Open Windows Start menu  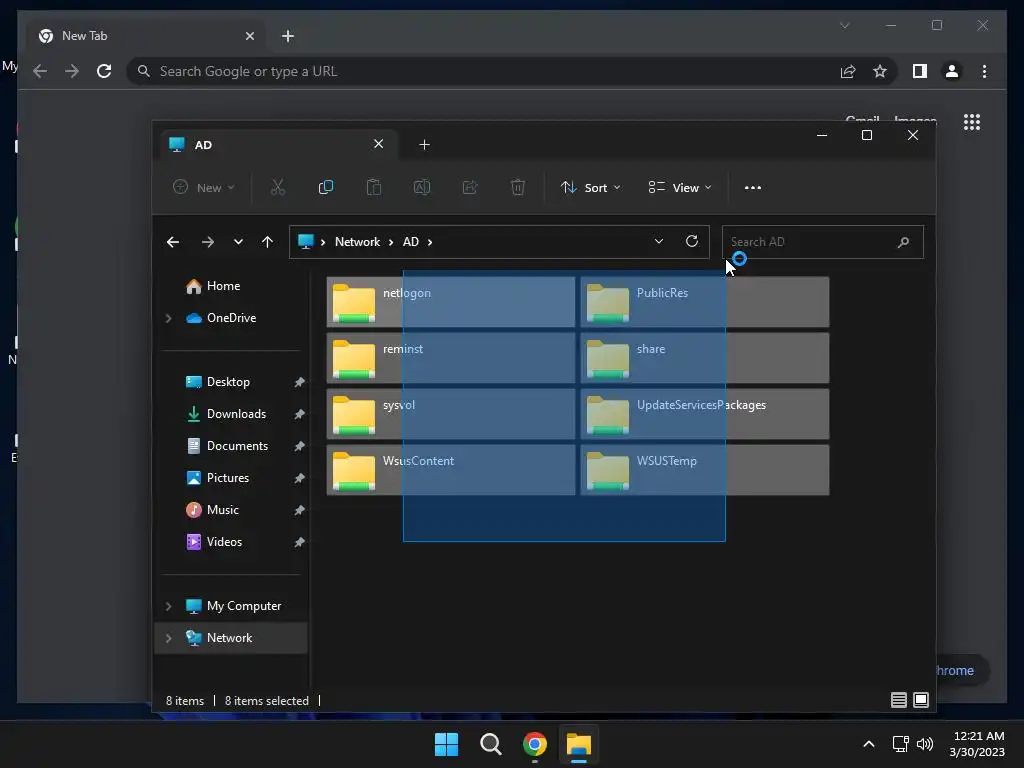(x=447, y=744)
